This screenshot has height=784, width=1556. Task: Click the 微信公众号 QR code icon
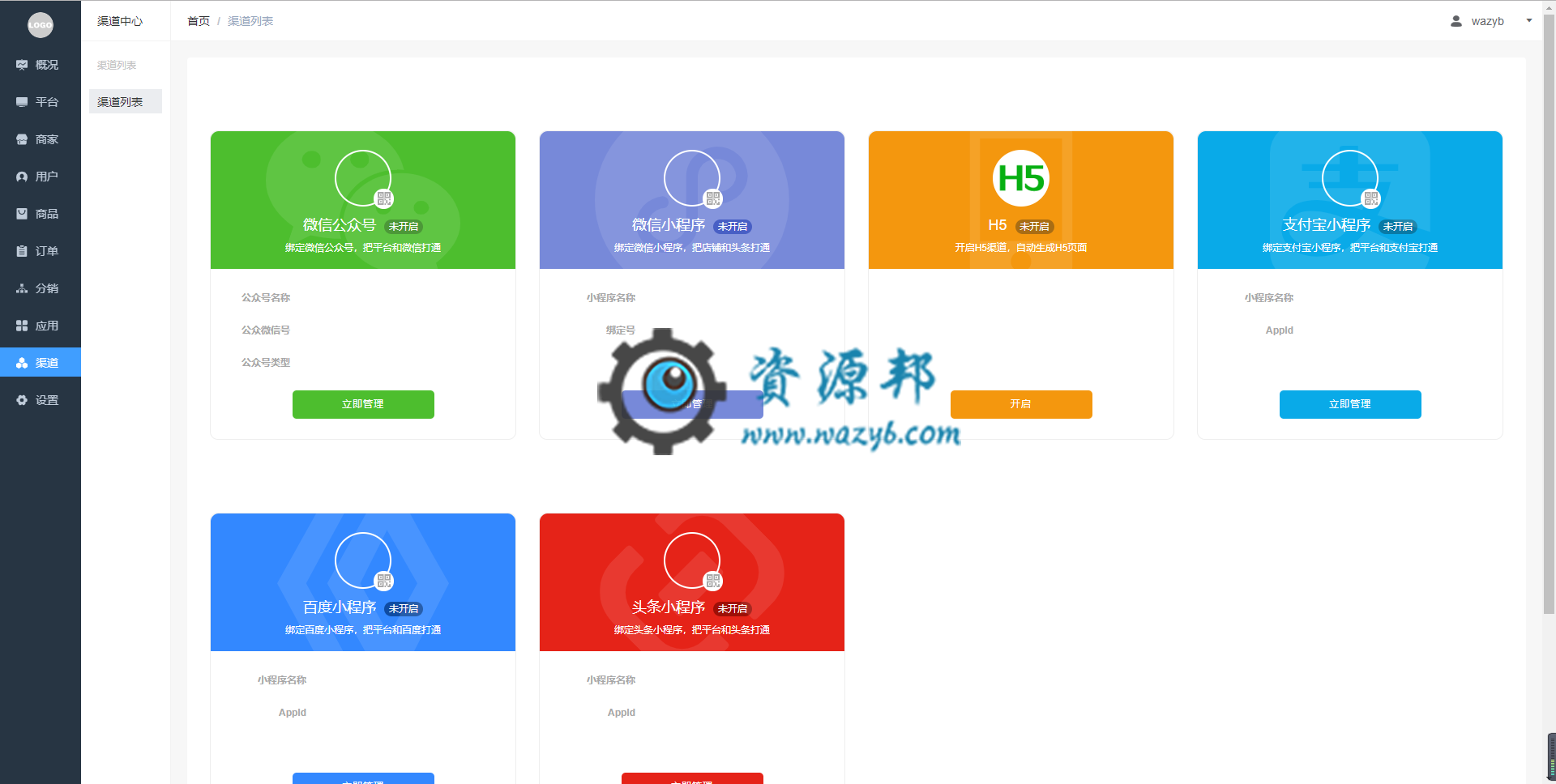point(384,198)
